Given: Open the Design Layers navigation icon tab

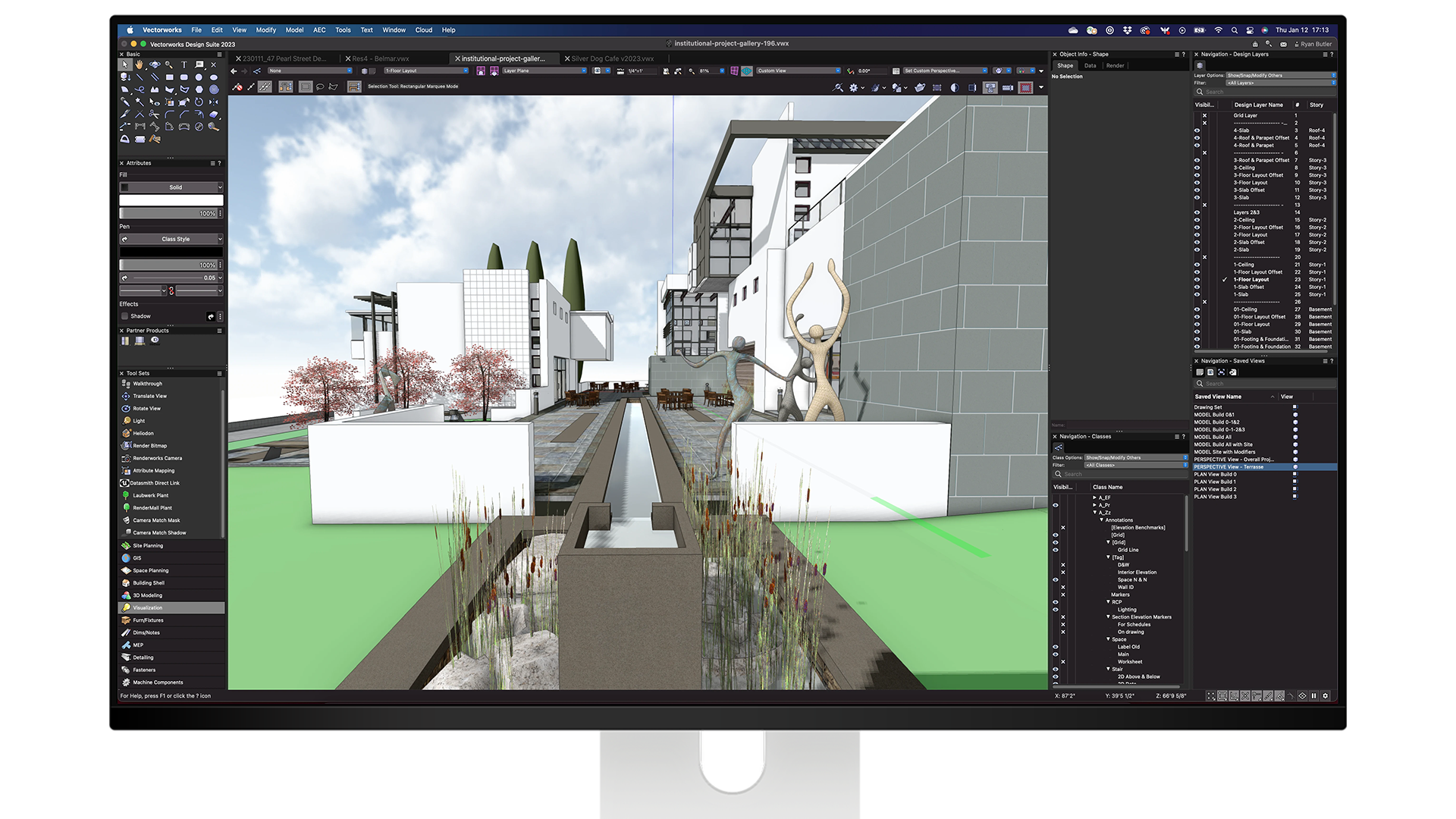Looking at the screenshot, I should [x=1200, y=65].
